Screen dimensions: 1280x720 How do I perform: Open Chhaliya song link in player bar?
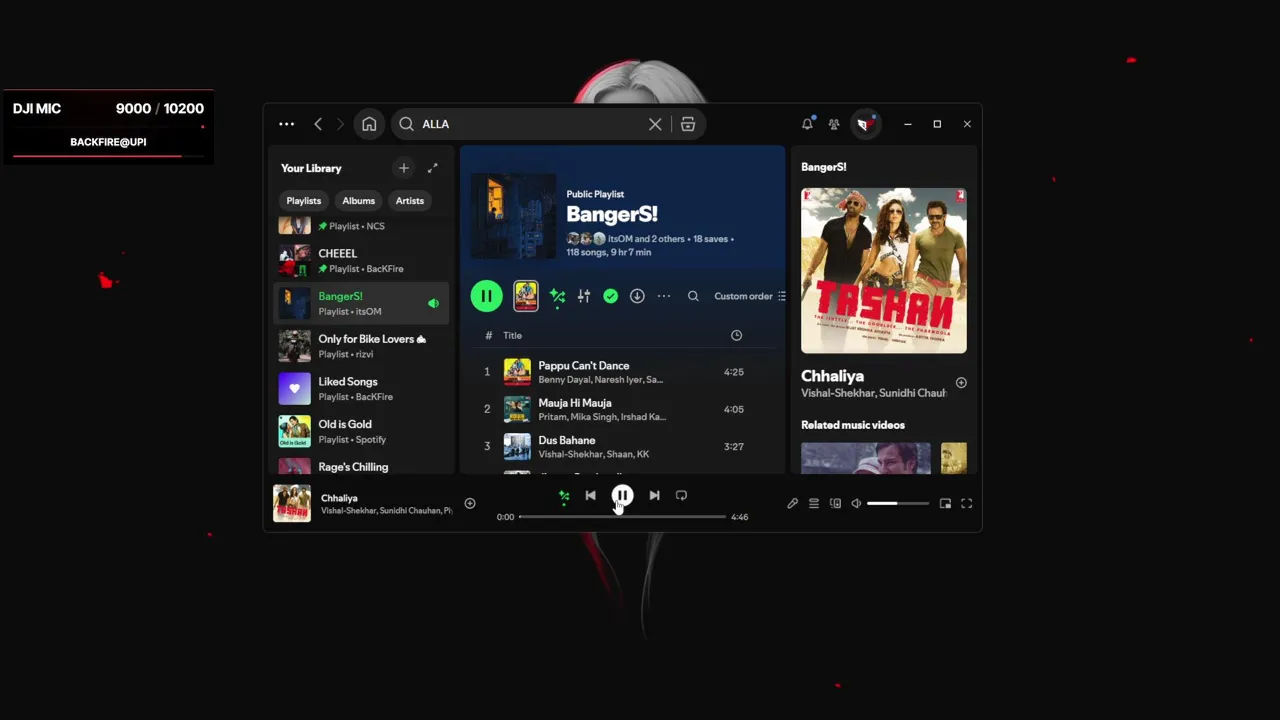tap(339, 498)
